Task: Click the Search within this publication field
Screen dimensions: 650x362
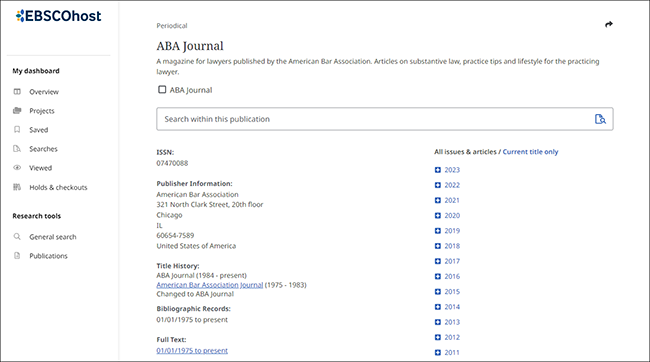Action: click(x=385, y=119)
